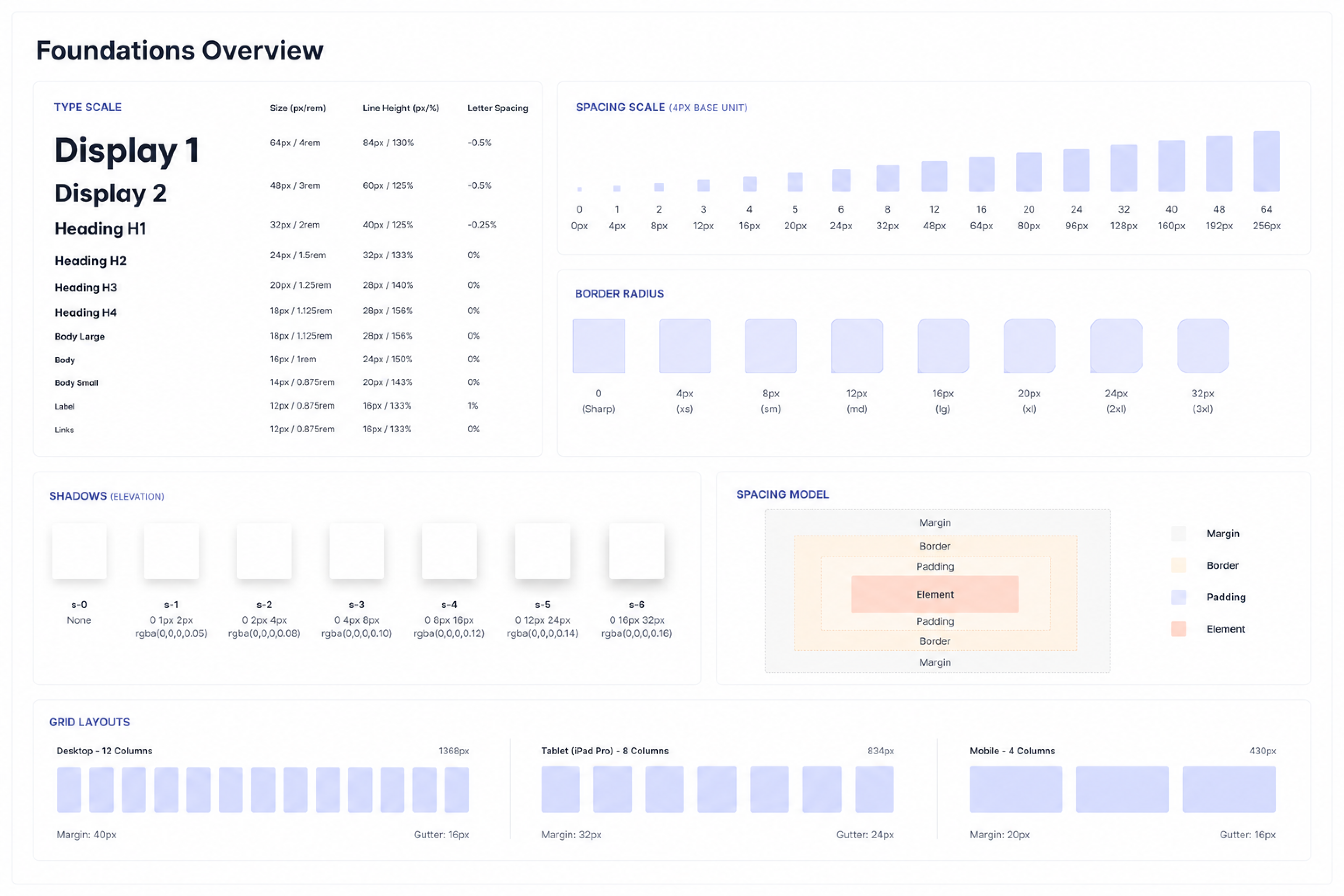The image size is (1344, 896).
Task: Select the Heading H4 type sample
Action: tap(86, 312)
